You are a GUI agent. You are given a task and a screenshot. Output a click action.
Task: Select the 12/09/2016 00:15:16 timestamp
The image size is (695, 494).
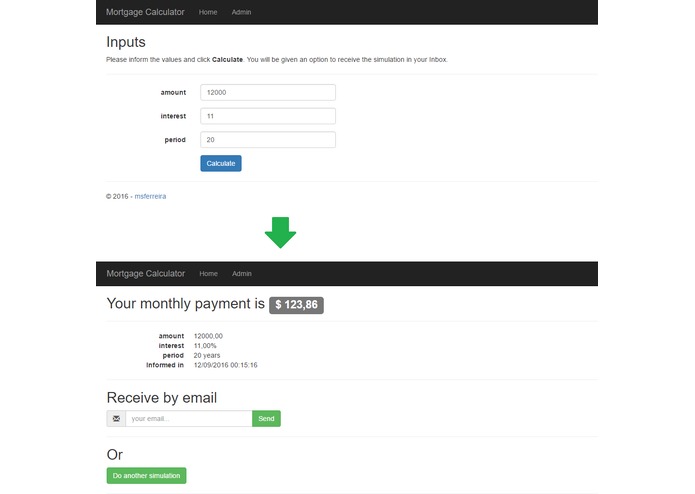[x=225, y=365]
